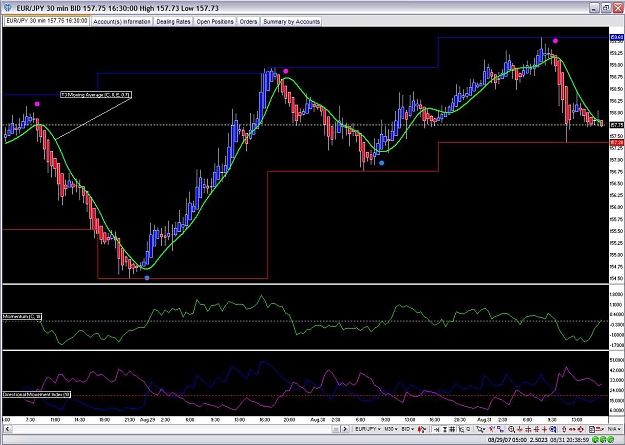
Task: Open the Summary by Accounts tab
Action: point(291,22)
